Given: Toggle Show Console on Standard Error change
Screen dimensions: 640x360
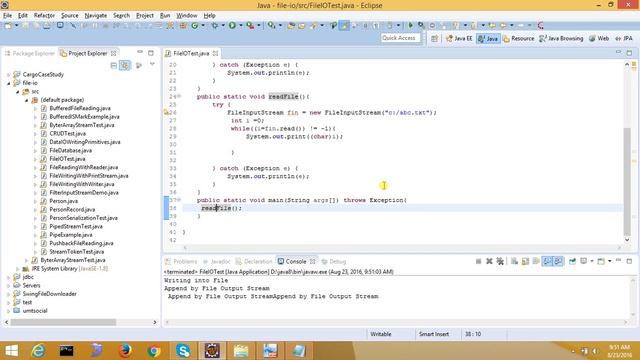Looking at the screenshot, I should [558, 261].
